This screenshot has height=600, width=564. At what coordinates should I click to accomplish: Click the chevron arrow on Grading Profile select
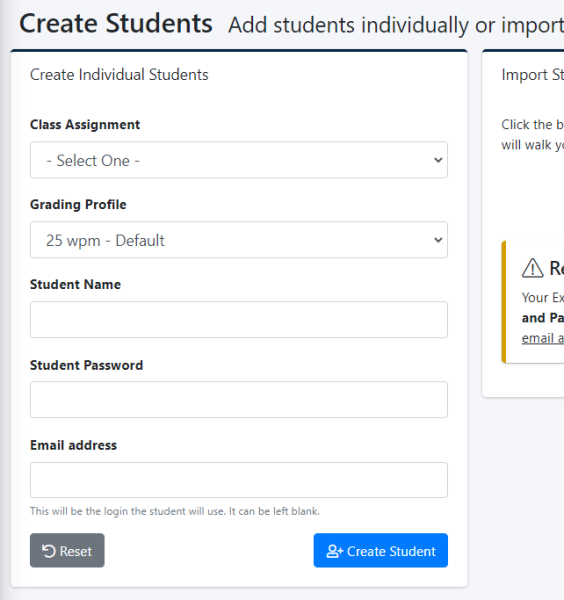coord(438,240)
